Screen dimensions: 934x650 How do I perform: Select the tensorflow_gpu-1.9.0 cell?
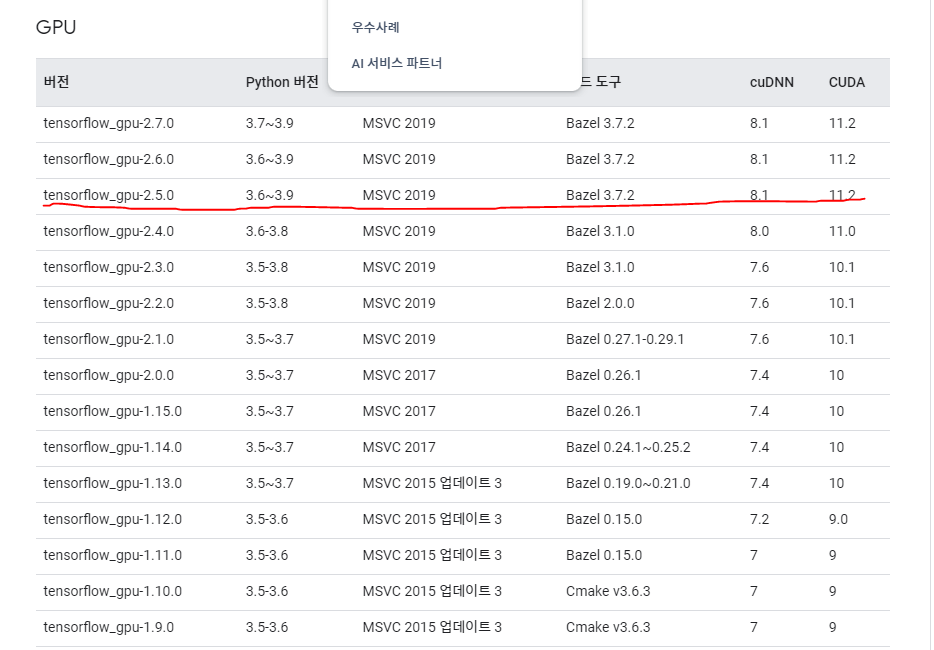tap(108, 627)
